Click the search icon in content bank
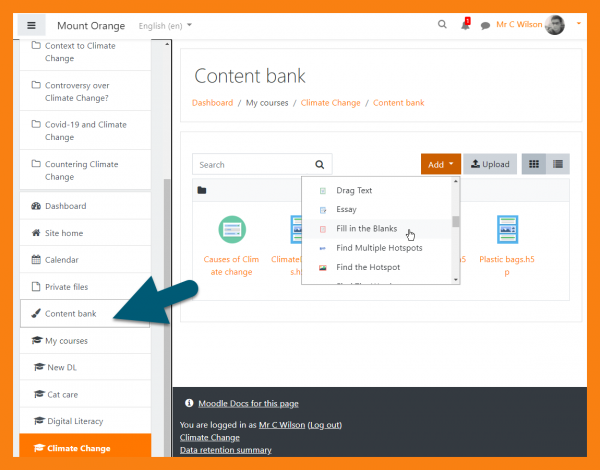600x470 pixels. pos(320,165)
